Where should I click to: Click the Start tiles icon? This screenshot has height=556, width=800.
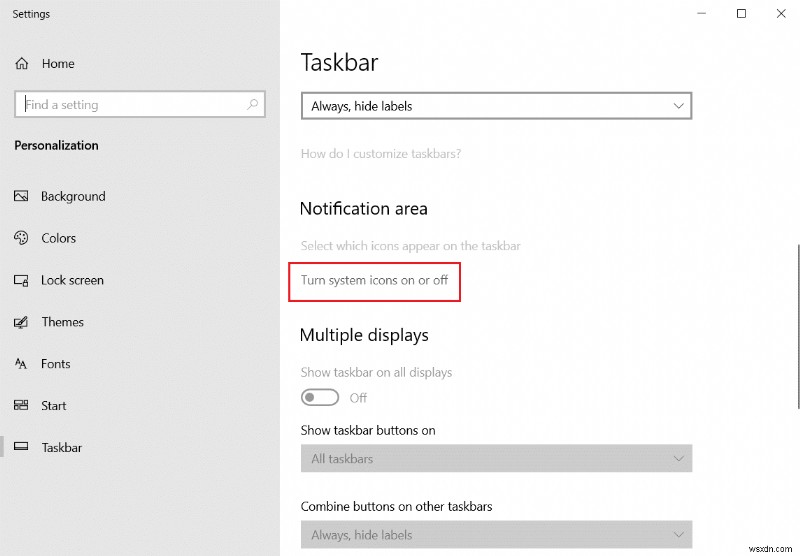21,406
